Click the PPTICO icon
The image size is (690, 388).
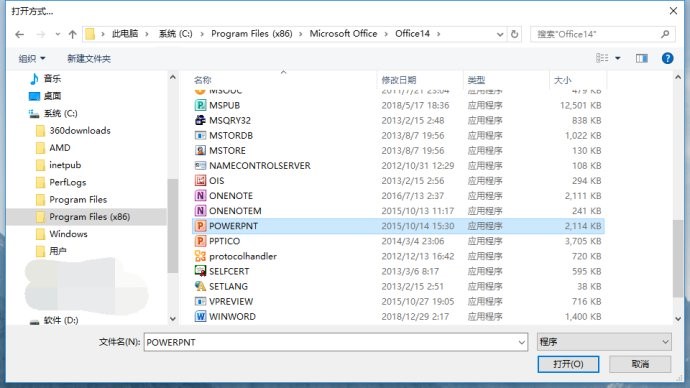tap(200, 241)
